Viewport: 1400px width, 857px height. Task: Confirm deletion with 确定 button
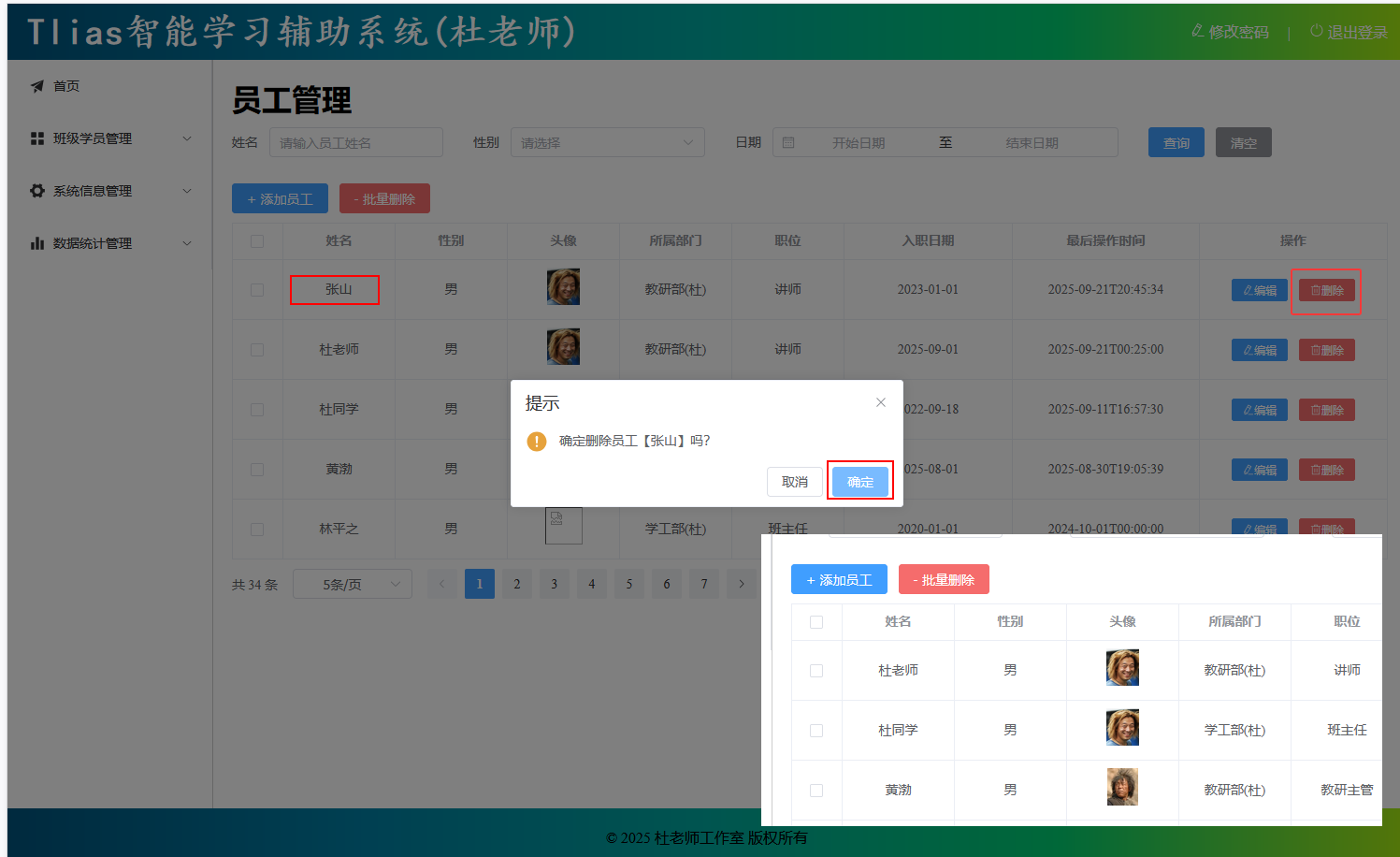click(860, 482)
